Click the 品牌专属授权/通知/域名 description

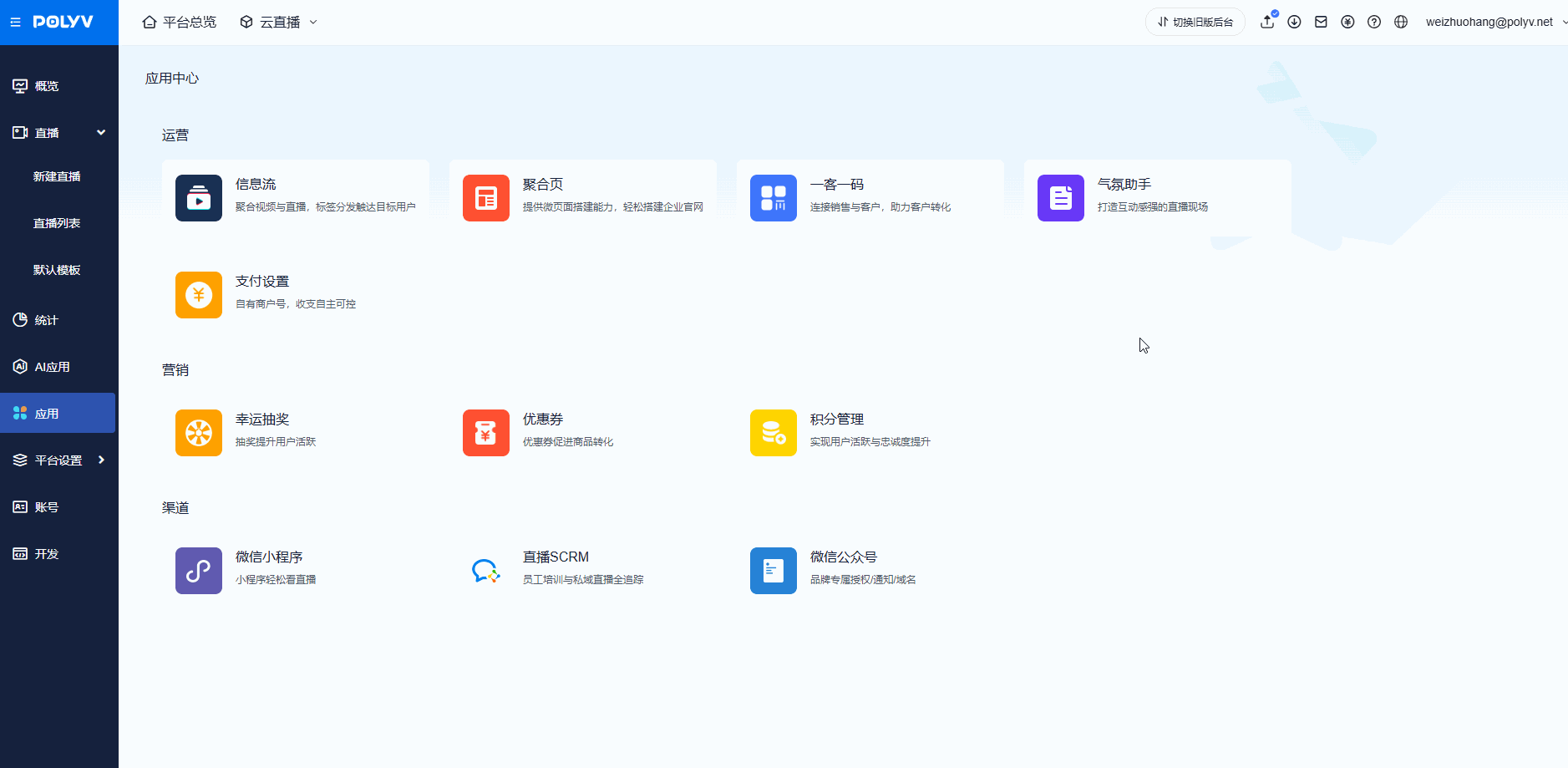coord(863,579)
